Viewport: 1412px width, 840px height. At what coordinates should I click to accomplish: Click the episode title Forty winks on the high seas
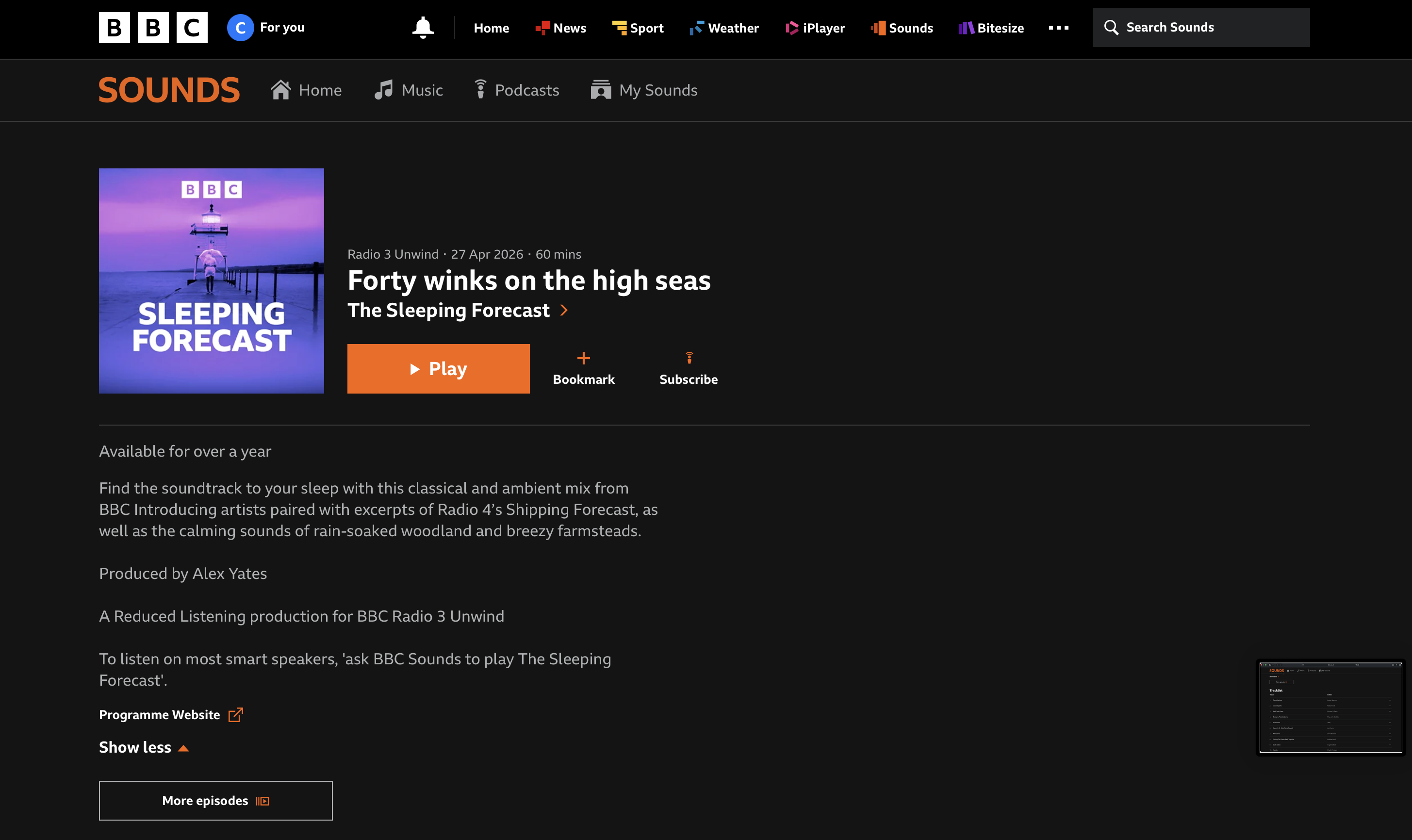529,280
